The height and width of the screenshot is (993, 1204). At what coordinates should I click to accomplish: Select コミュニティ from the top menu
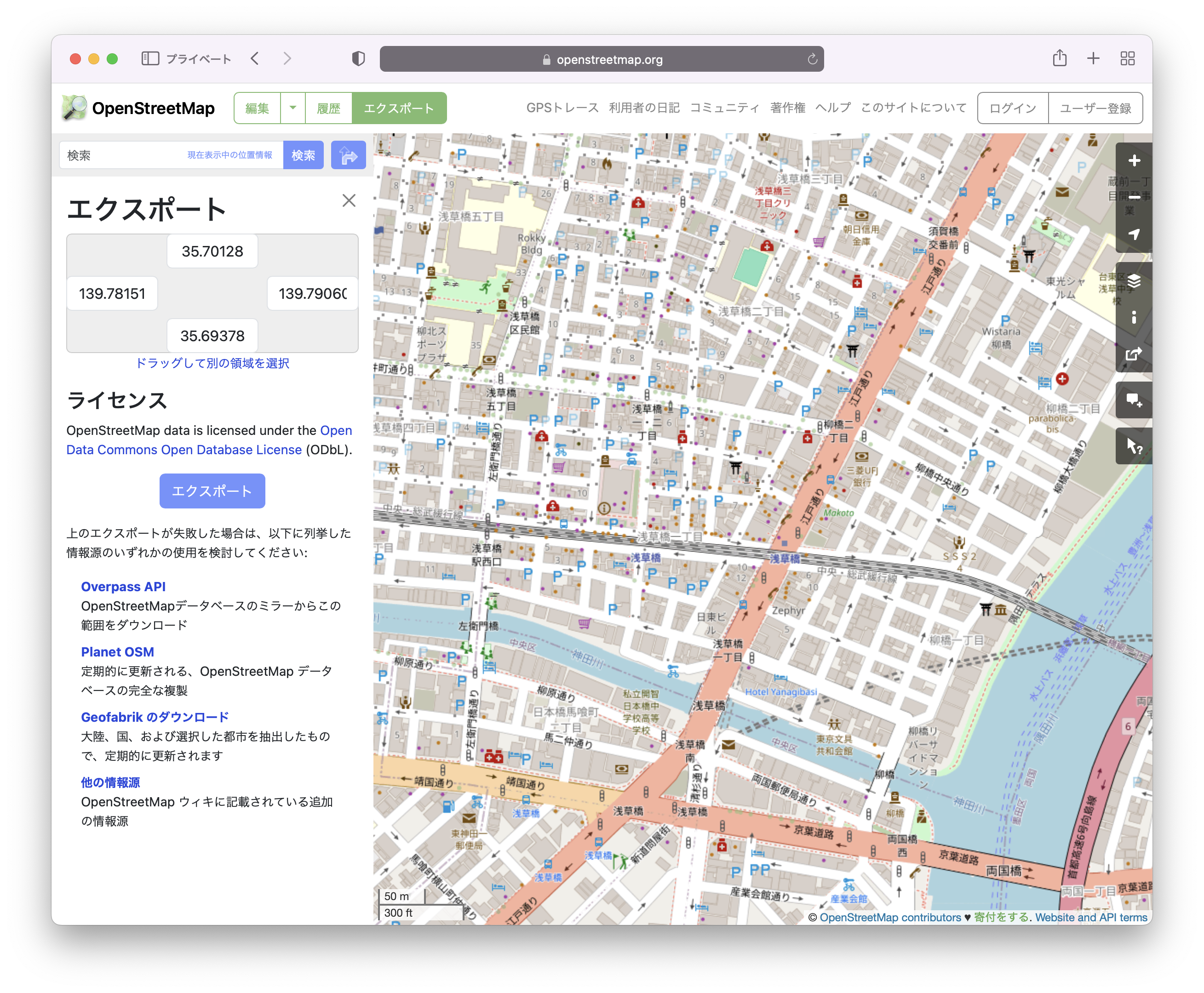725,108
